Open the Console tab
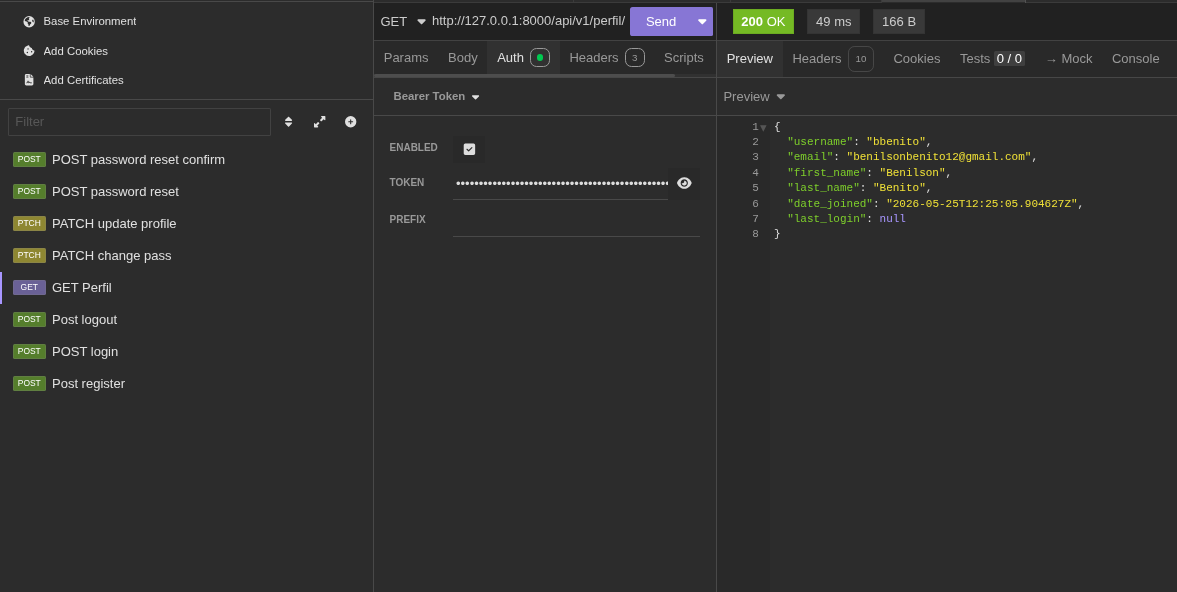The height and width of the screenshot is (592, 1177). tap(1136, 59)
